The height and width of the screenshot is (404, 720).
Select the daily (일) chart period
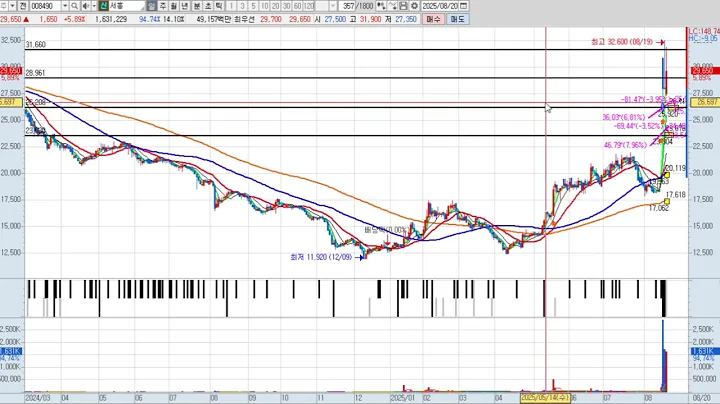click(x=152, y=6)
